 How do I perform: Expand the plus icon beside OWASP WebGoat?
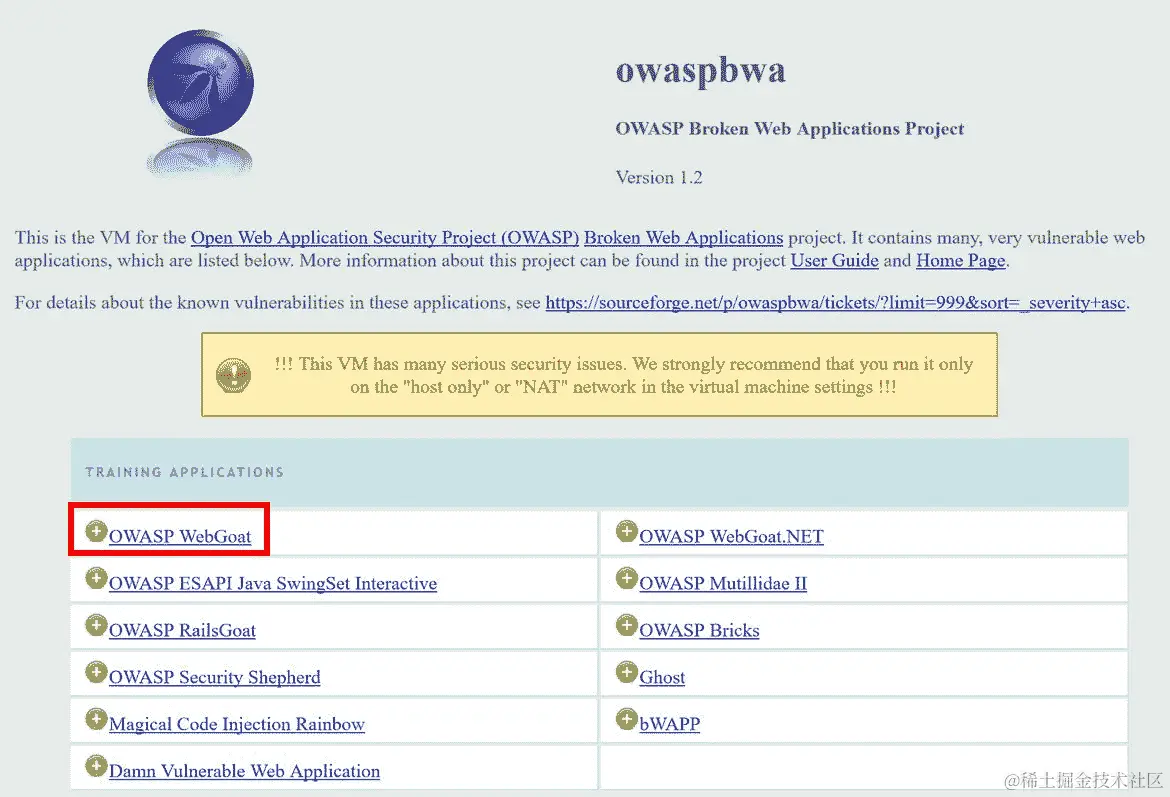96,531
